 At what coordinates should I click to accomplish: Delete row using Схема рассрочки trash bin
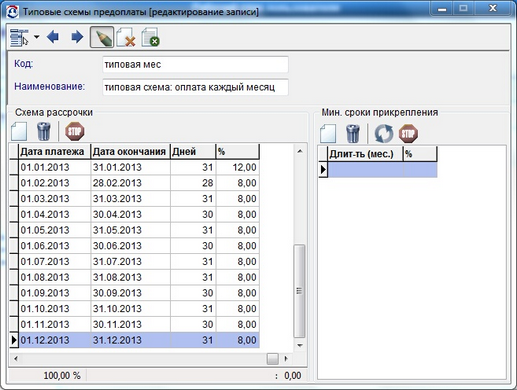[44, 131]
